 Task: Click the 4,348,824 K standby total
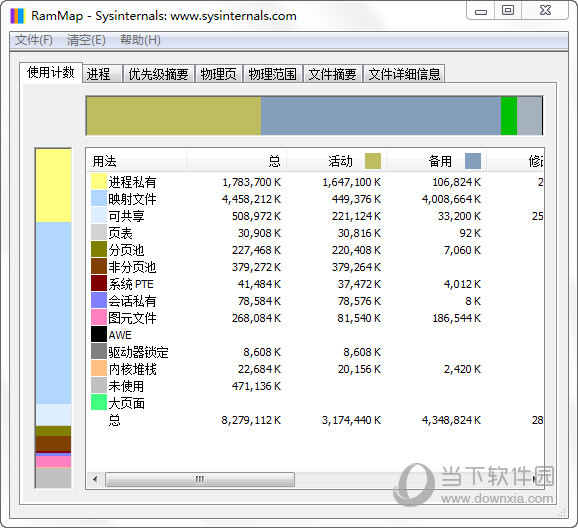tap(452, 420)
